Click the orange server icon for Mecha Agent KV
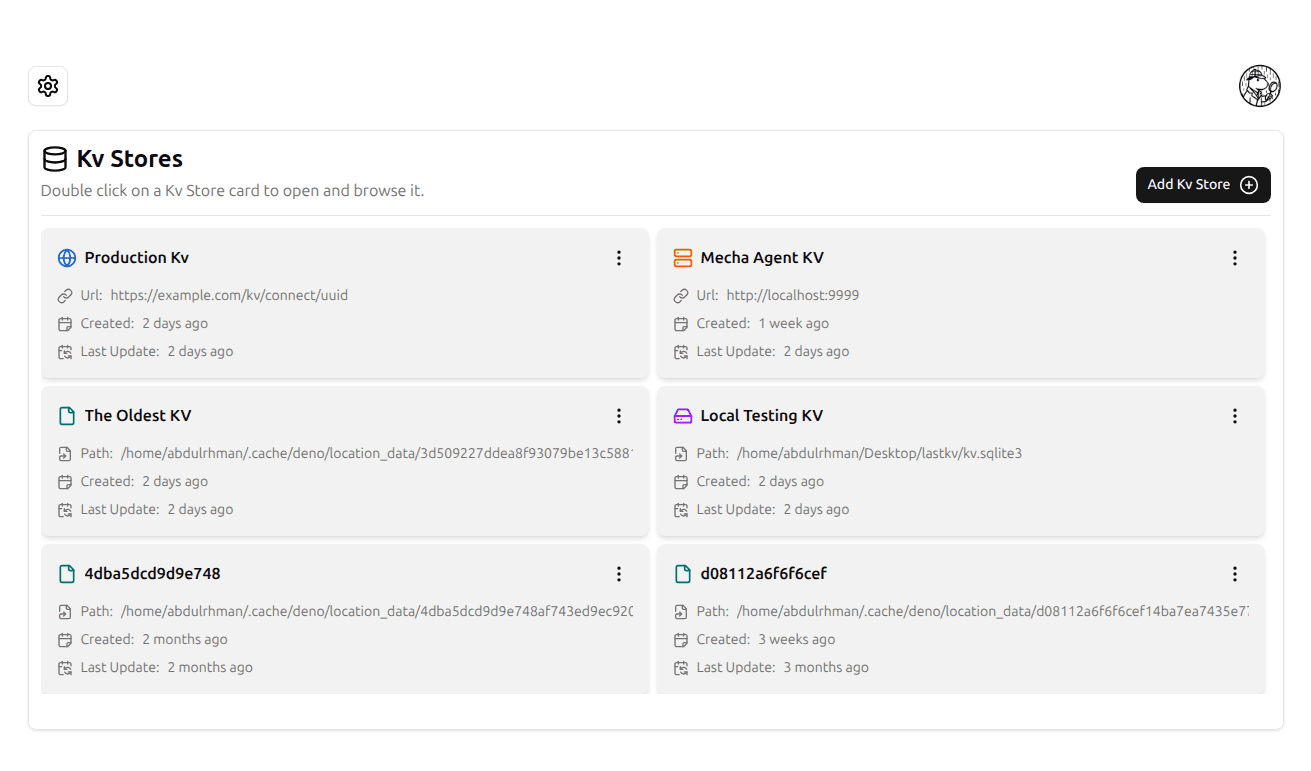Viewport: 1311px width, 771px height. (x=683, y=258)
